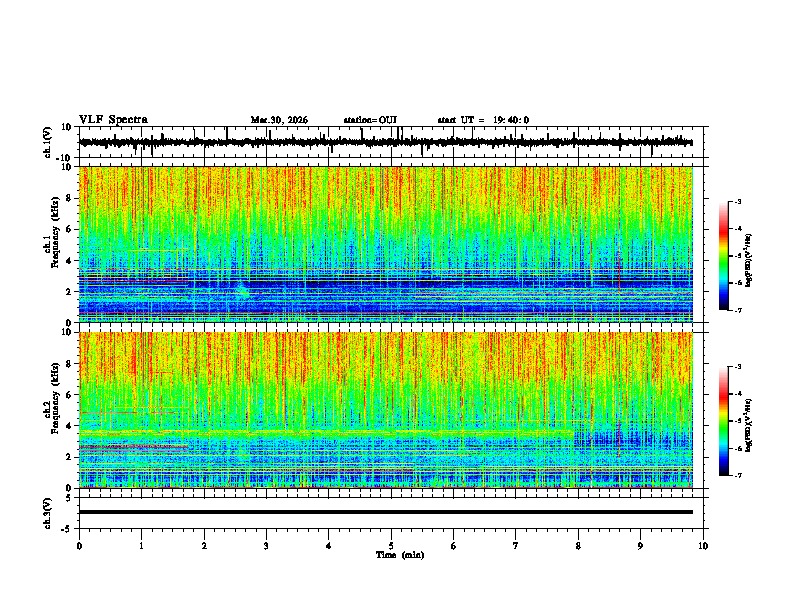The width and height of the screenshot is (792, 612).
Task: Click the "VLF Spectra" title text
Action: coord(113,120)
